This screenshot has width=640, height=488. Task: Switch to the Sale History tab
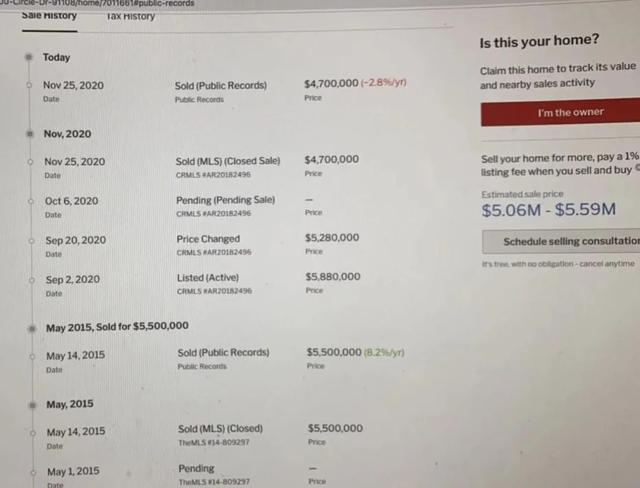click(x=49, y=16)
